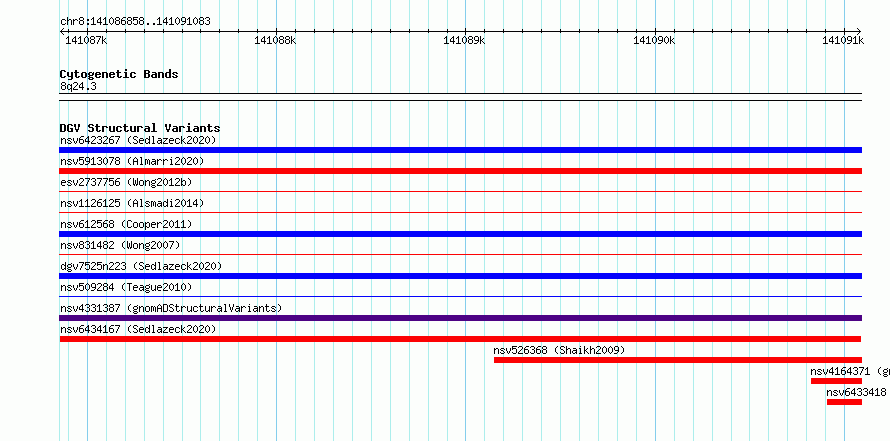This screenshot has height=441, width=890.
Task: Open the nsv5913078 (Almarri2020) variant label
Action: 132,161
